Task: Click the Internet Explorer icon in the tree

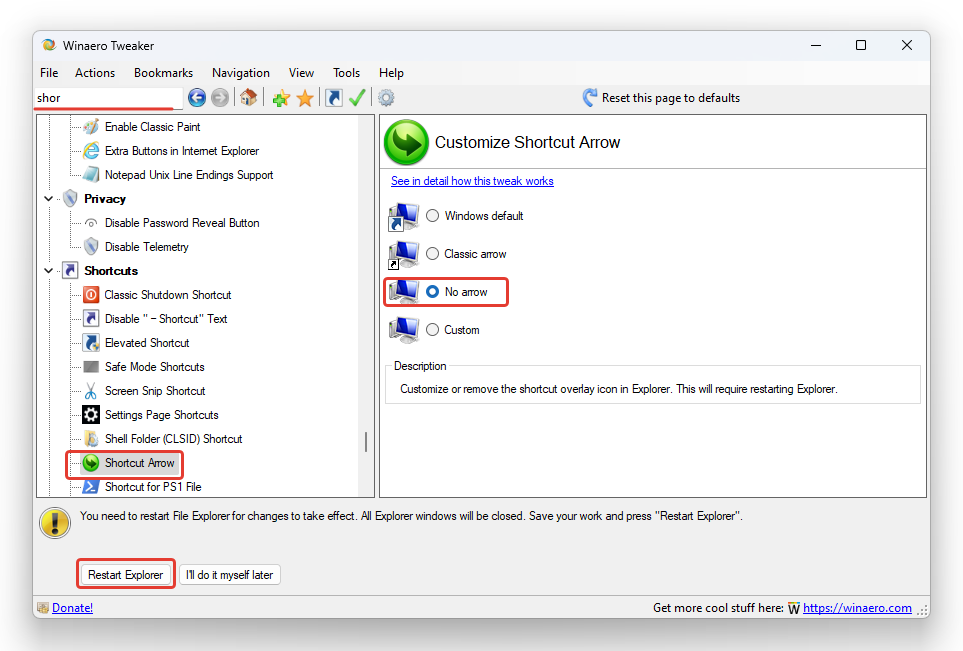Action: 91,151
